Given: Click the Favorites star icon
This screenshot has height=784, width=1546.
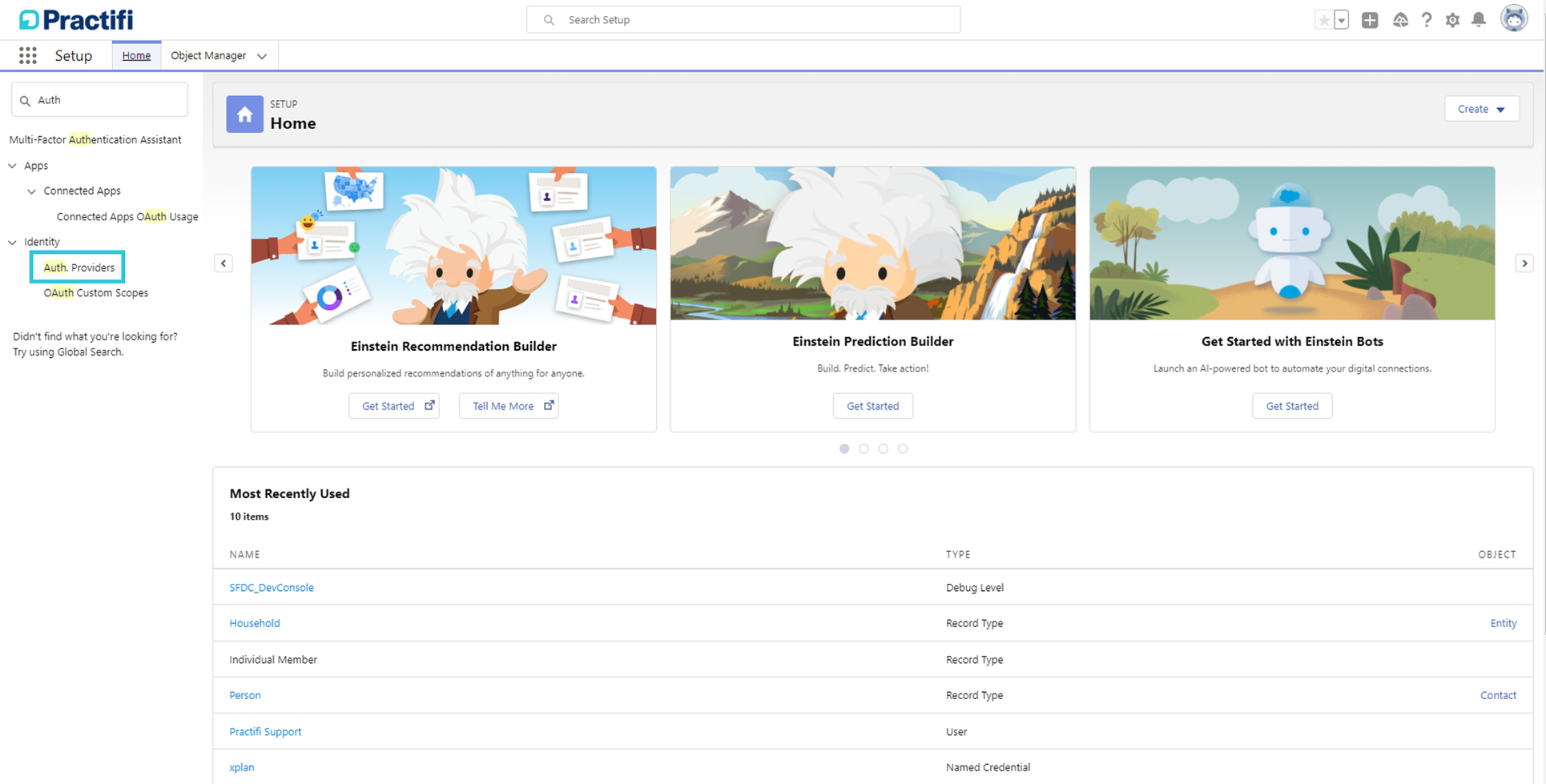Looking at the screenshot, I should pyautogui.click(x=1324, y=21).
